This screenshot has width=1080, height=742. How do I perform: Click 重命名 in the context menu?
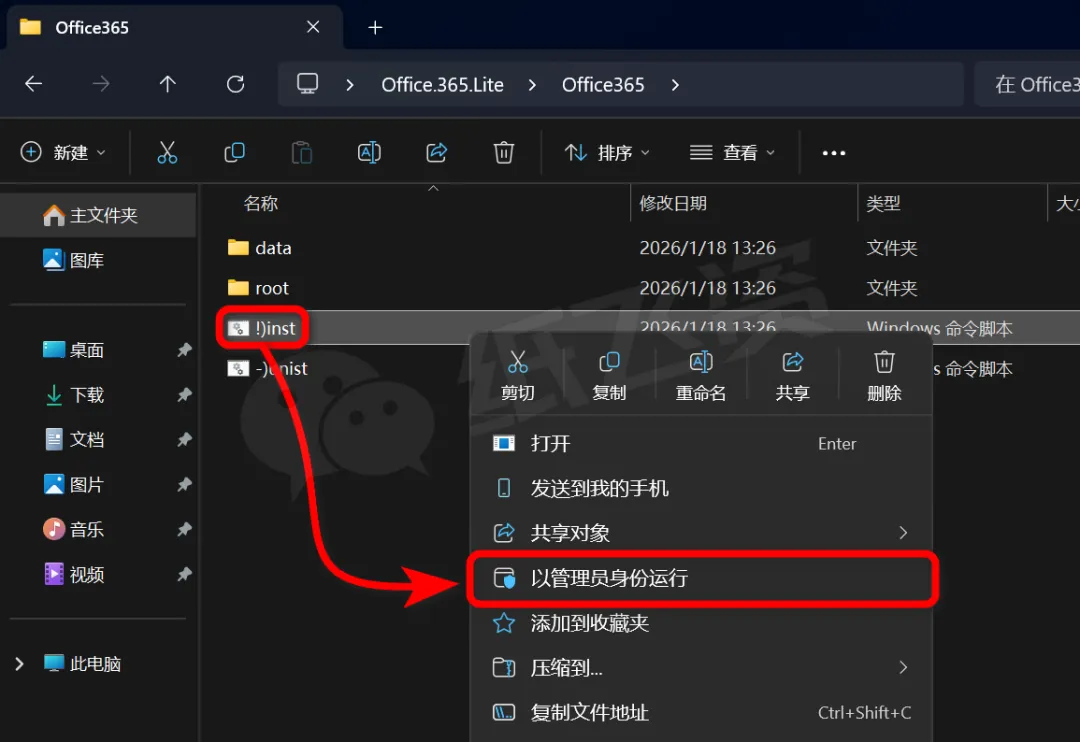[700, 376]
